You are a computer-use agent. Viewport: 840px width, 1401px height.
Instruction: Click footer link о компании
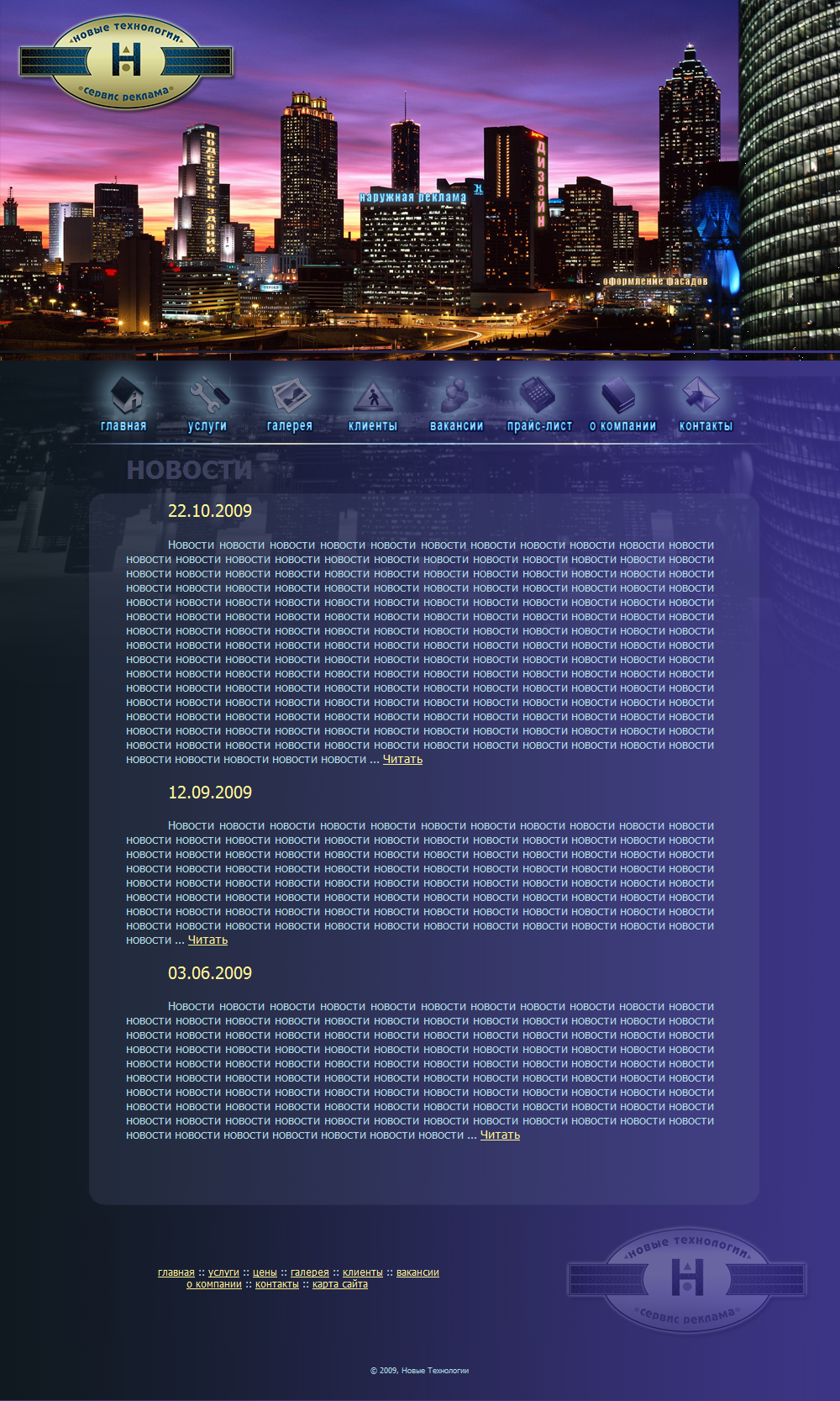(x=214, y=1284)
